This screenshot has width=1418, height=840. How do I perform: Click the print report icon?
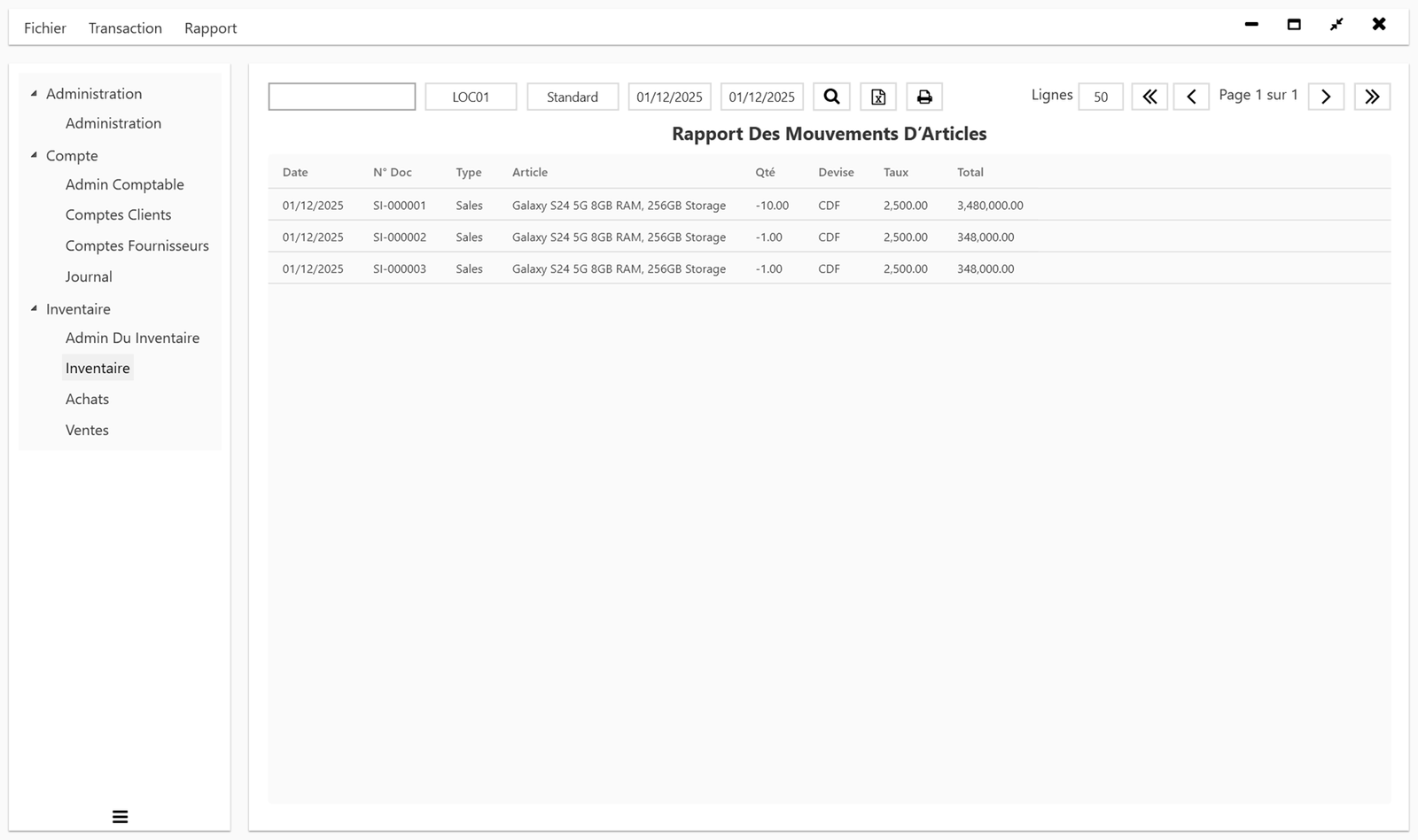pyautogui.click(x=924, y=96)
